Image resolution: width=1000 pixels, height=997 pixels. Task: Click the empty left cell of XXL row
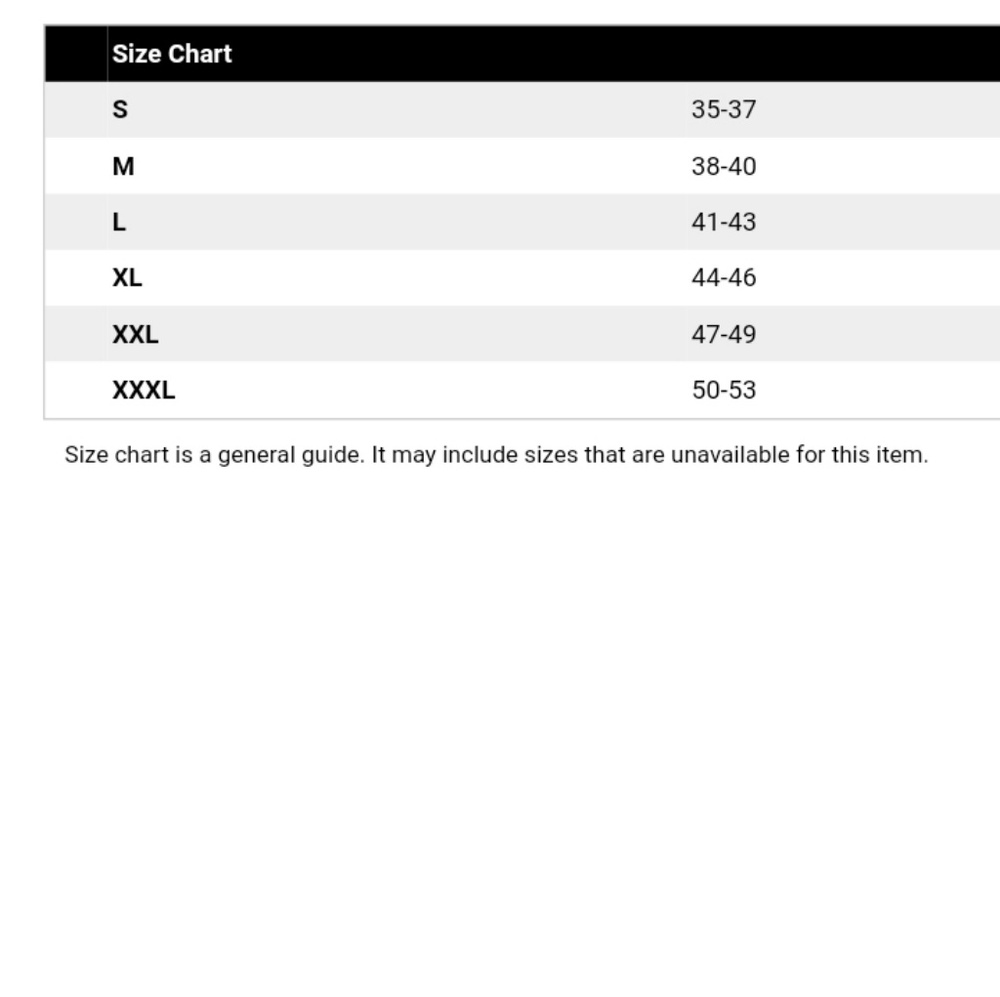[x=77, y=334]
